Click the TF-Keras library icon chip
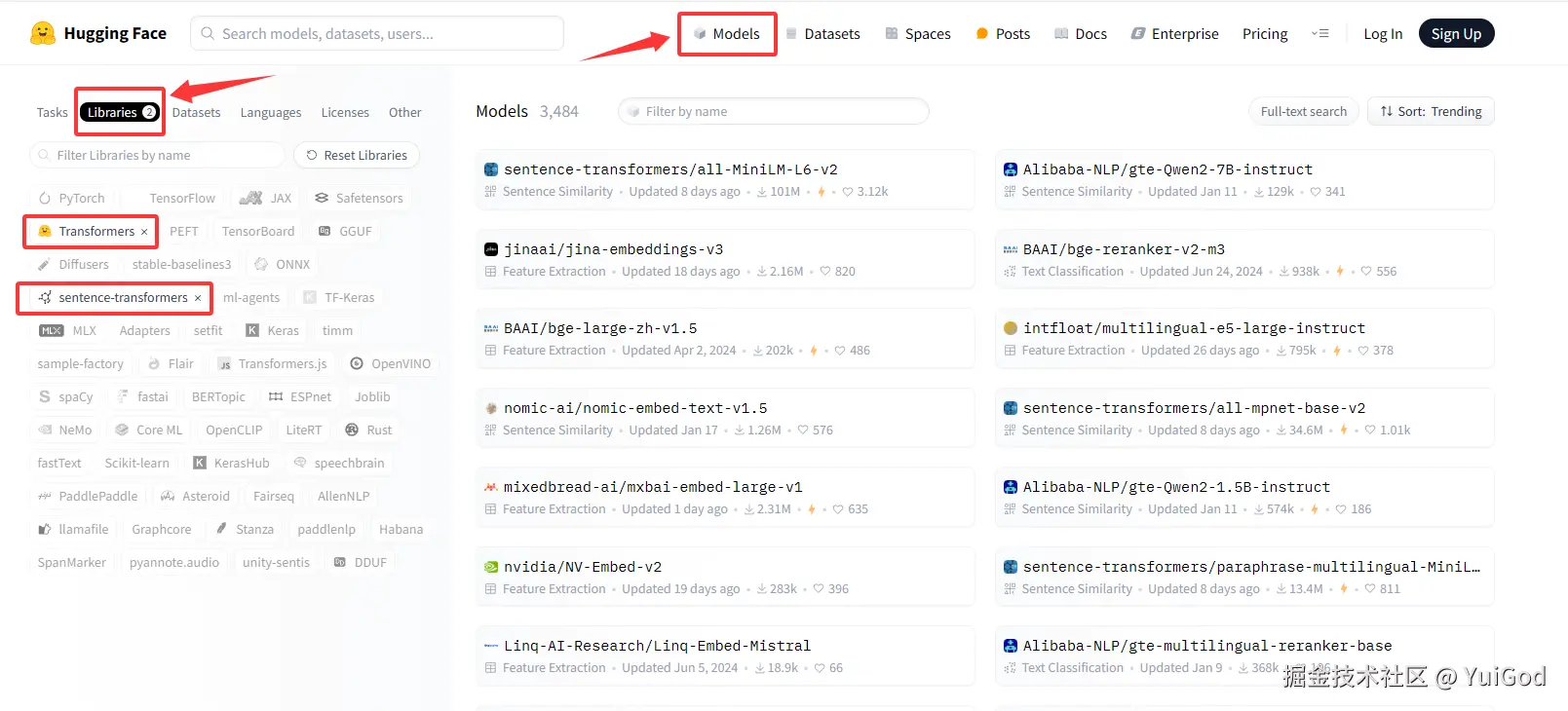1568x711 pixels. (339, 297)
